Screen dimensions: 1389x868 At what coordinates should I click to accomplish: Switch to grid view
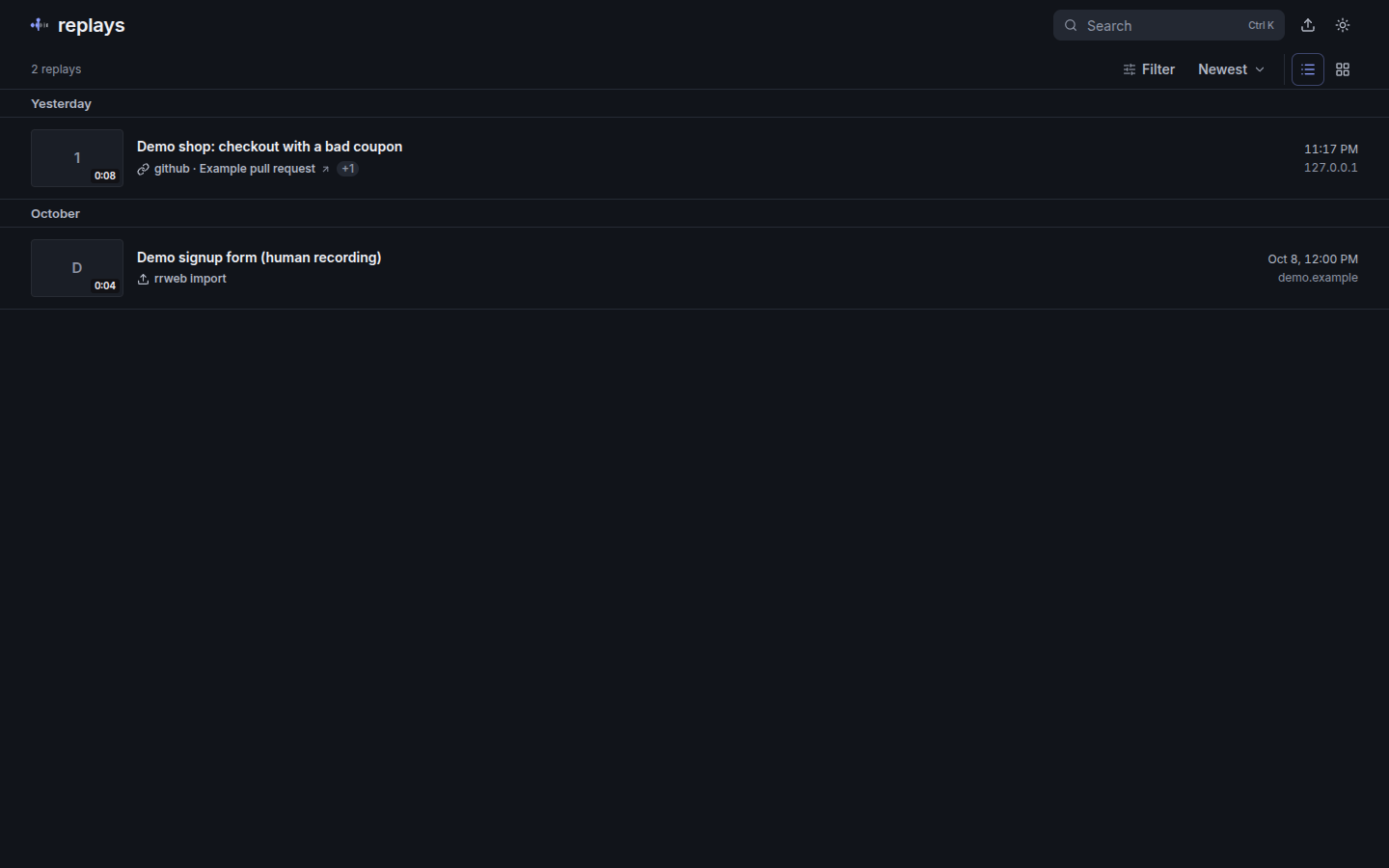pos(1343,69)
